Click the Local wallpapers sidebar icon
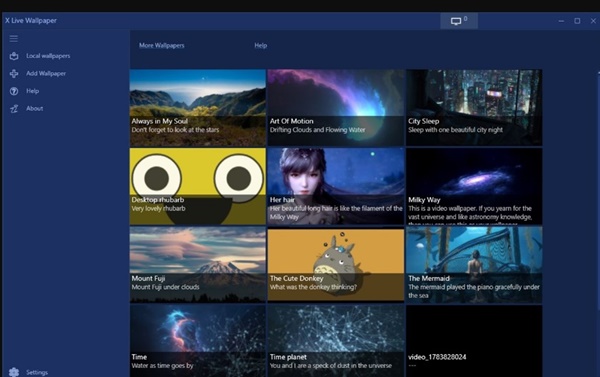 tap(14, 56)
